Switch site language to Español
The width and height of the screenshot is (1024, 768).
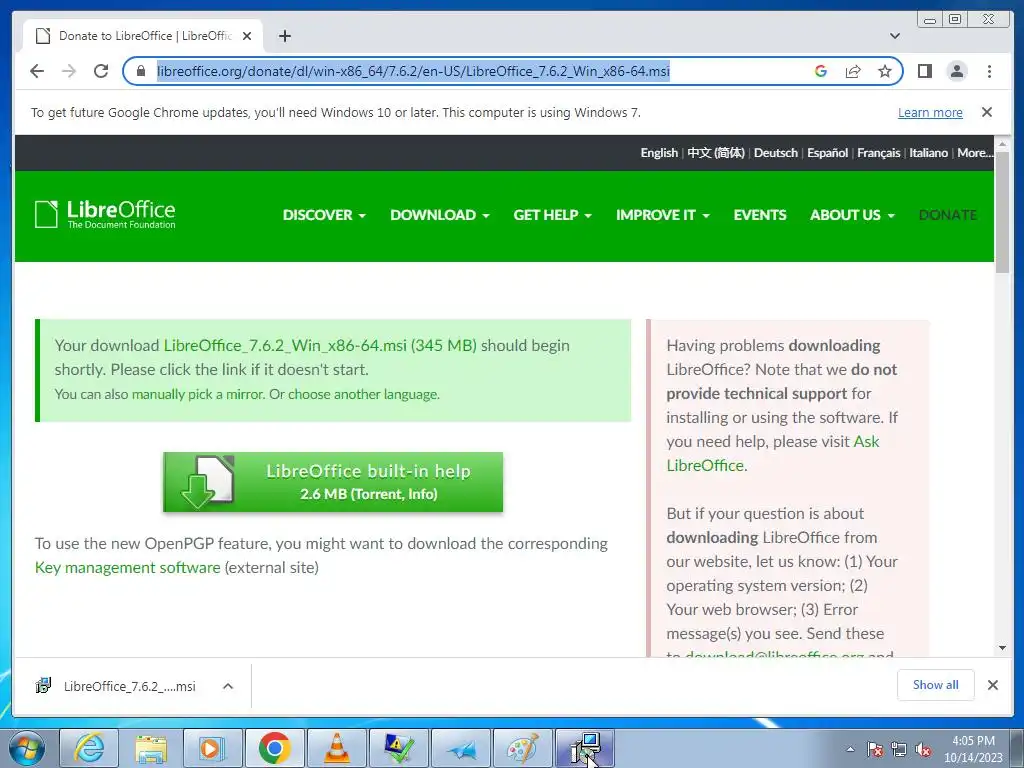pos(827,153)
